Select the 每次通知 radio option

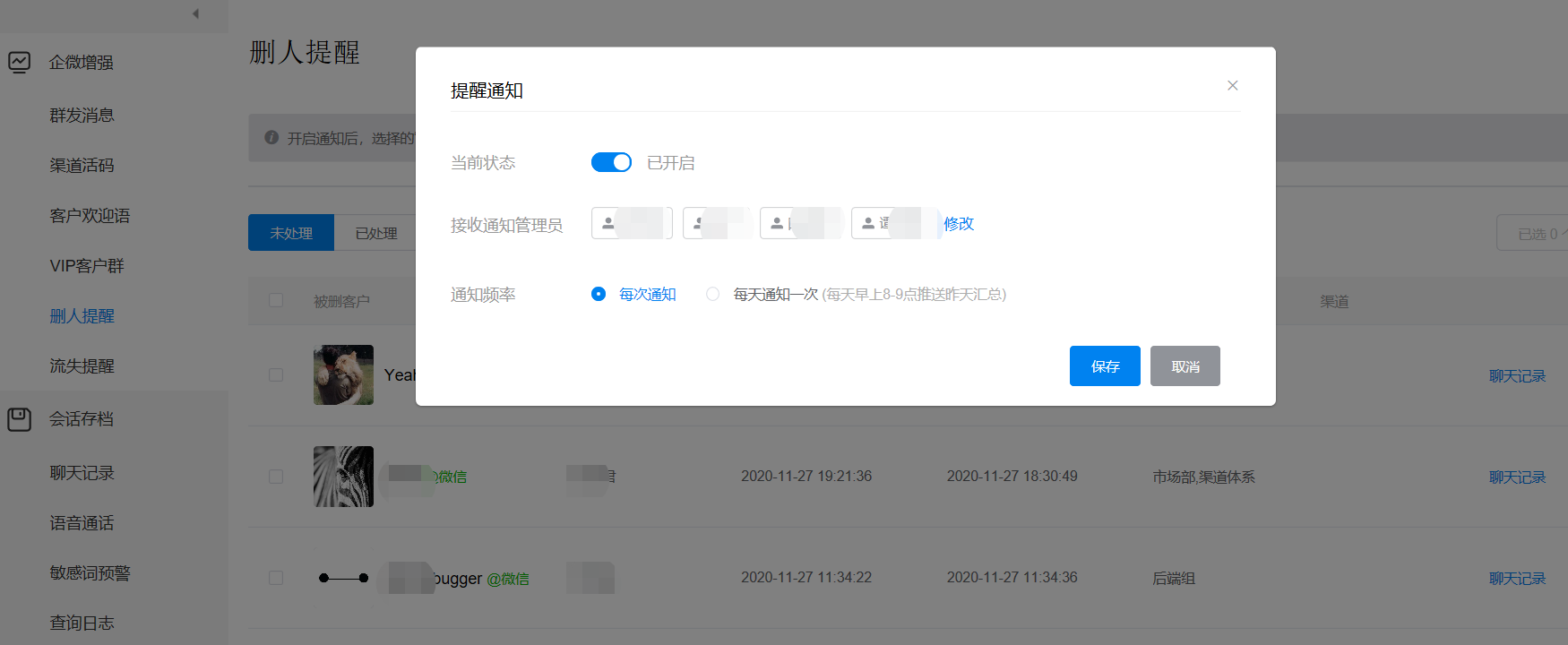point(599,294)
